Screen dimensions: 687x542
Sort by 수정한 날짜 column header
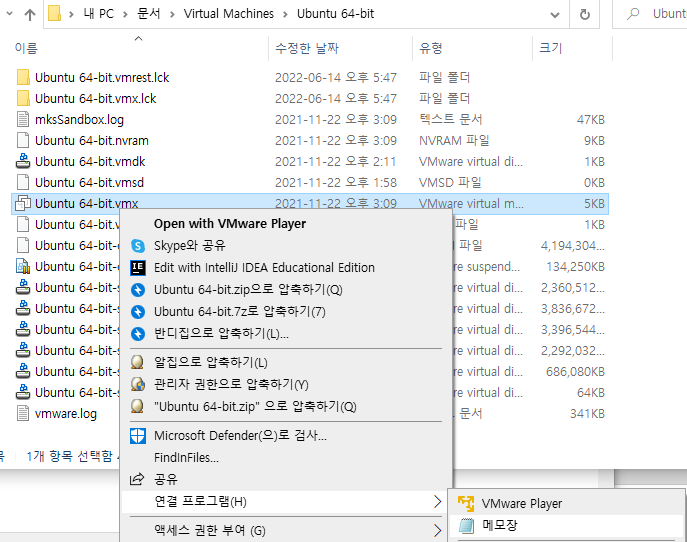307,48
